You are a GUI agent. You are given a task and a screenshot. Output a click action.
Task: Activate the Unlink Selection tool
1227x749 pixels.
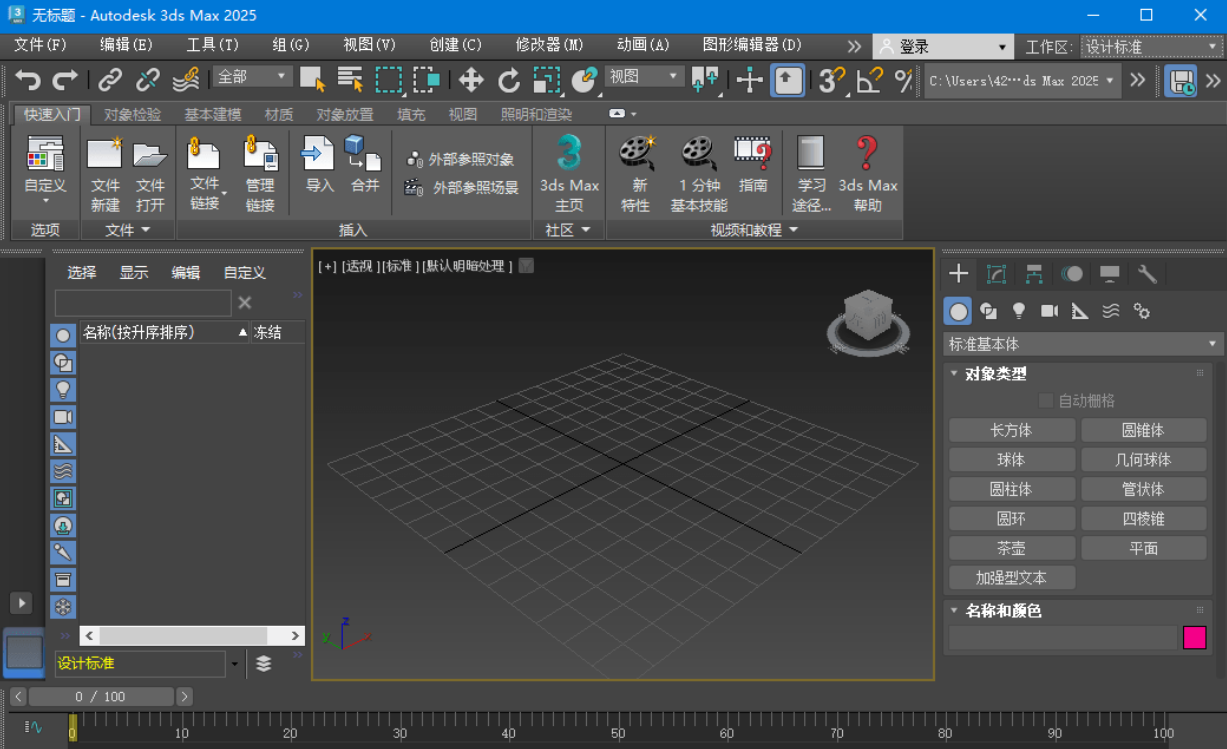click(147, 80)
